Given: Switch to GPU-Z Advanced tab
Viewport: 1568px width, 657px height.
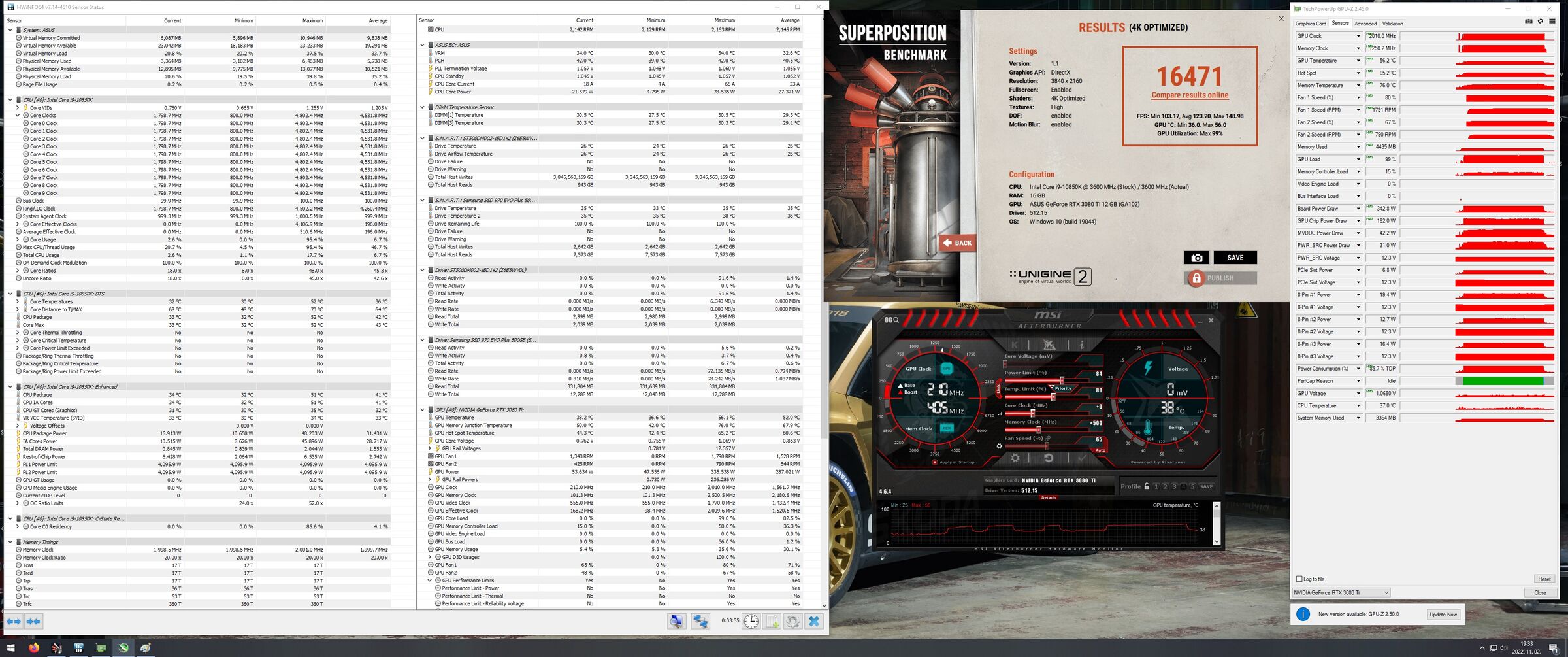Looking at the screenshot, I should tap(1365, 24).
